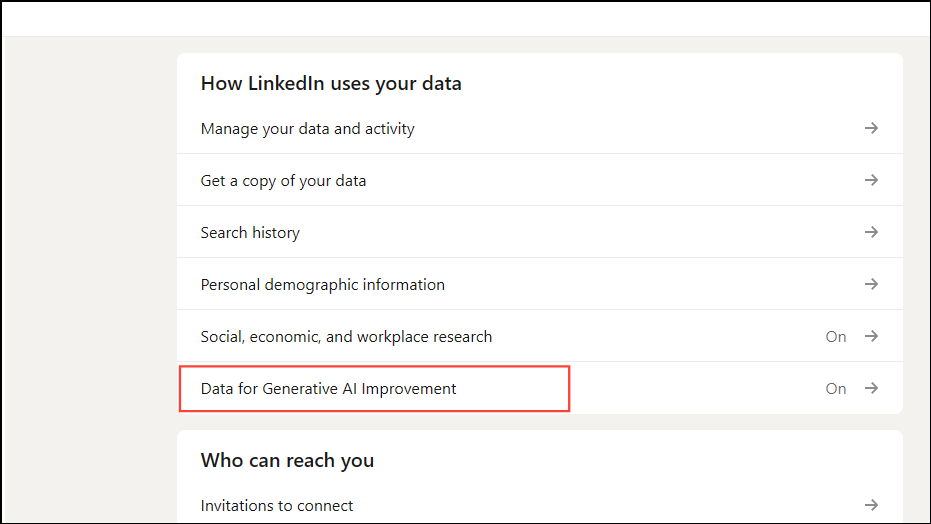Click arrow beside Get a copy of your data

[x=871, y=180]
